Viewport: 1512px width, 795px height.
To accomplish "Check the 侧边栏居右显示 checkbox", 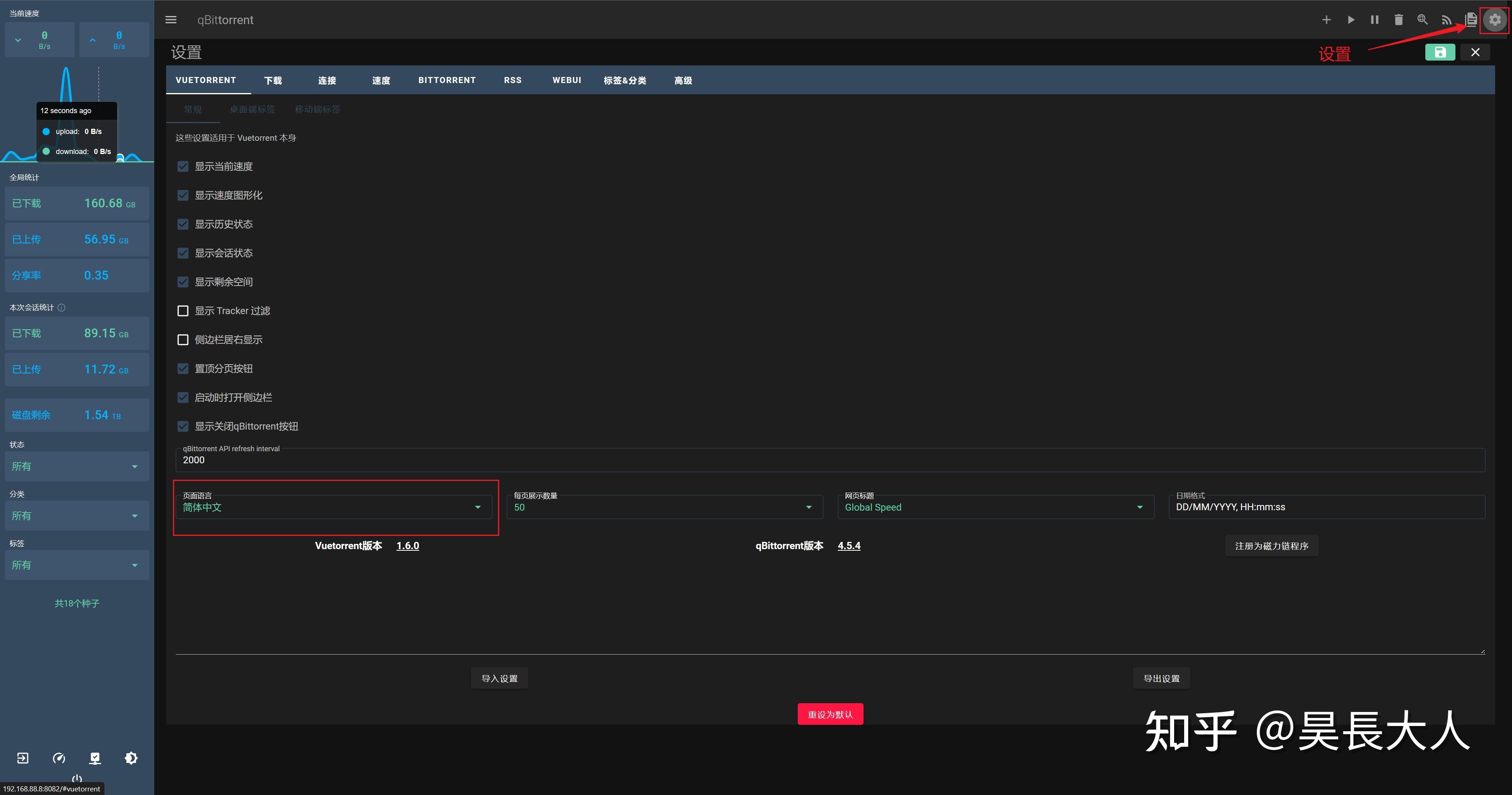I will coord(183,340).
